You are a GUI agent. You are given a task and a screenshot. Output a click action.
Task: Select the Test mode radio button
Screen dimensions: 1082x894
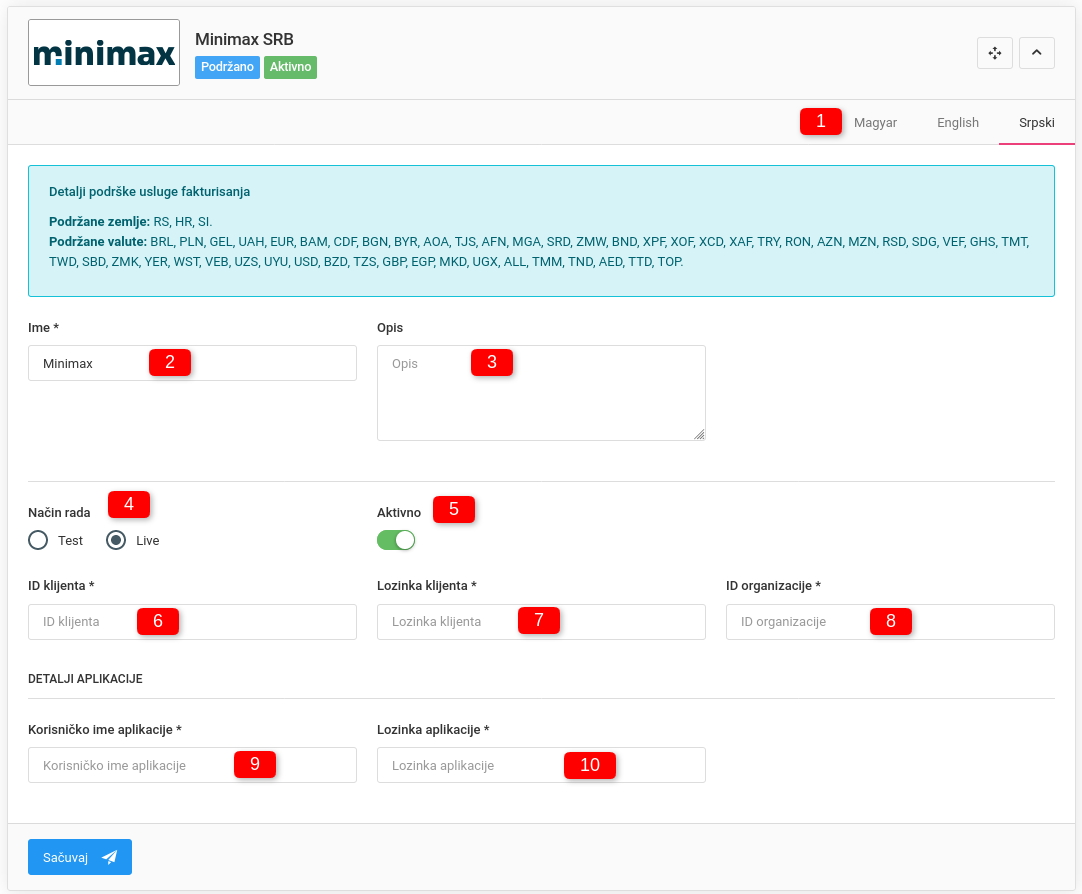click(x=39, y=540)
